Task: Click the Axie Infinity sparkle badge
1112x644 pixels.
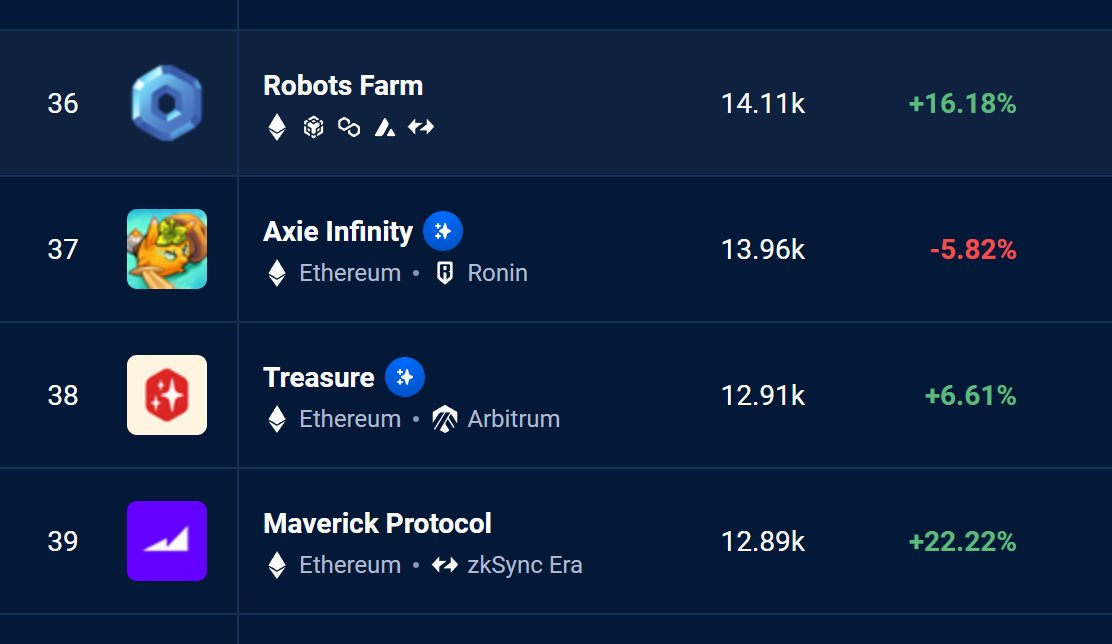Action: tap(443, 231)
